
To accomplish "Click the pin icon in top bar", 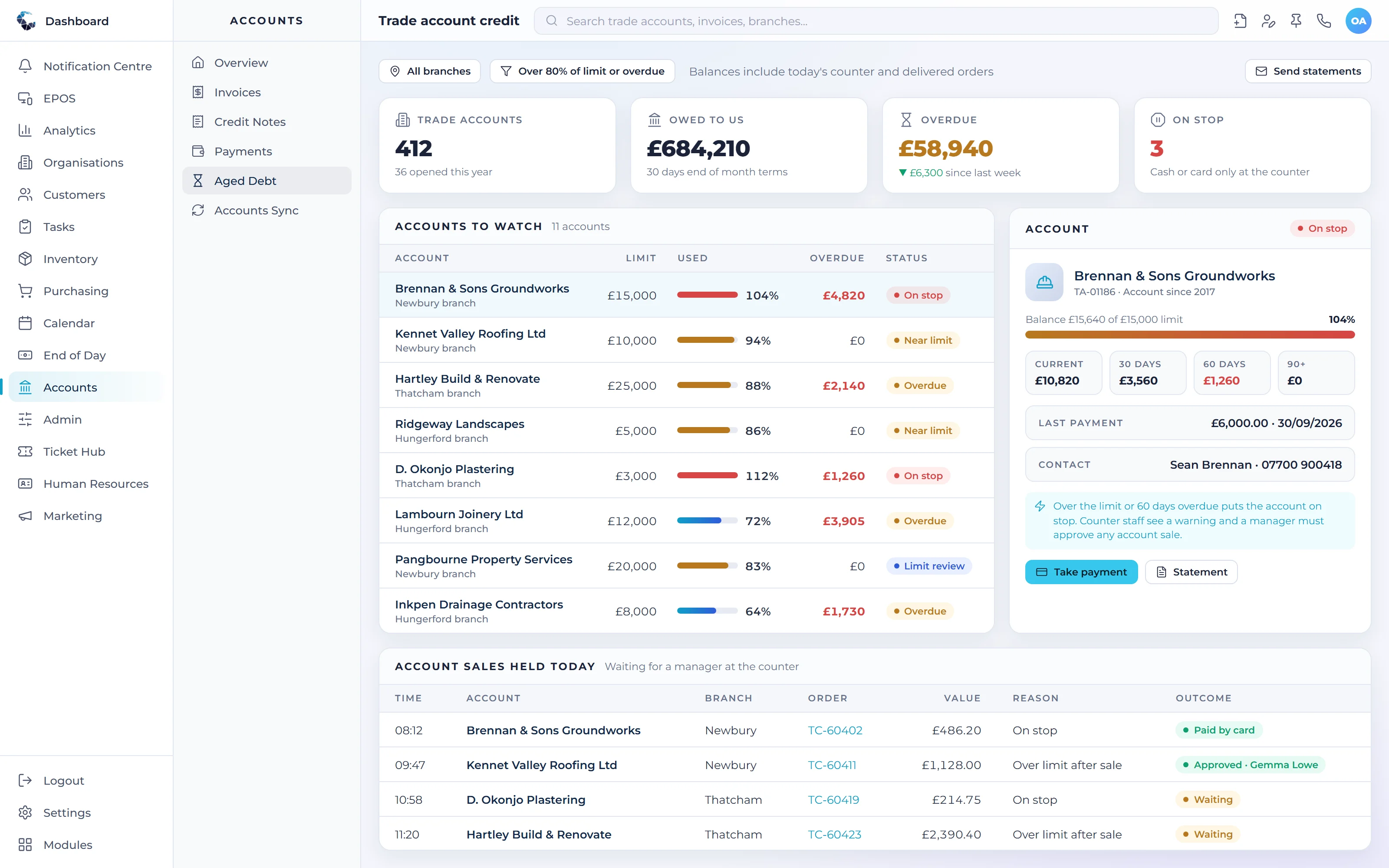I will click(1296, 21).
